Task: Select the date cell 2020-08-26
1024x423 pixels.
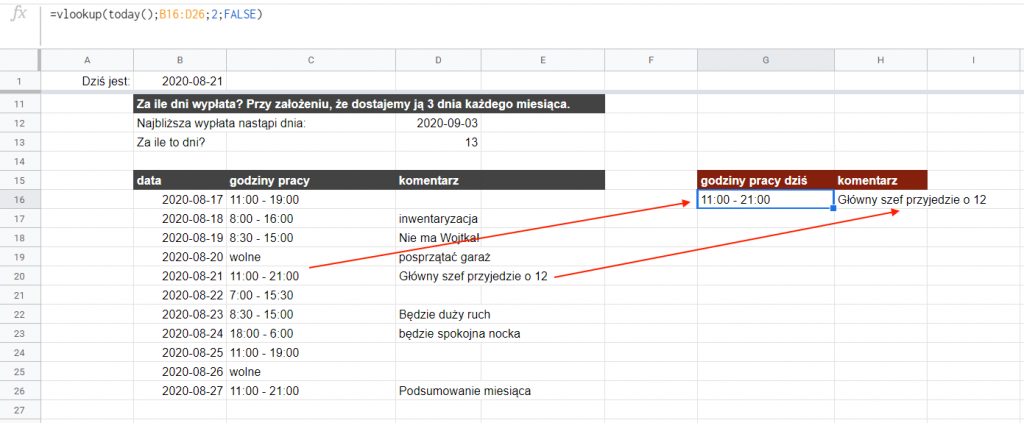Action: [180, 371]
